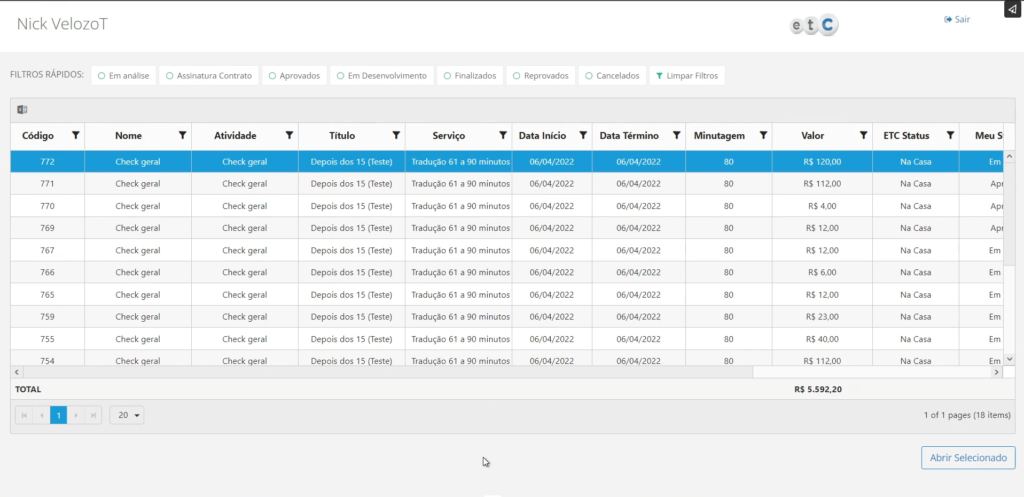
Task: Open the filter icon on the Código column
Action: [75, 135]
